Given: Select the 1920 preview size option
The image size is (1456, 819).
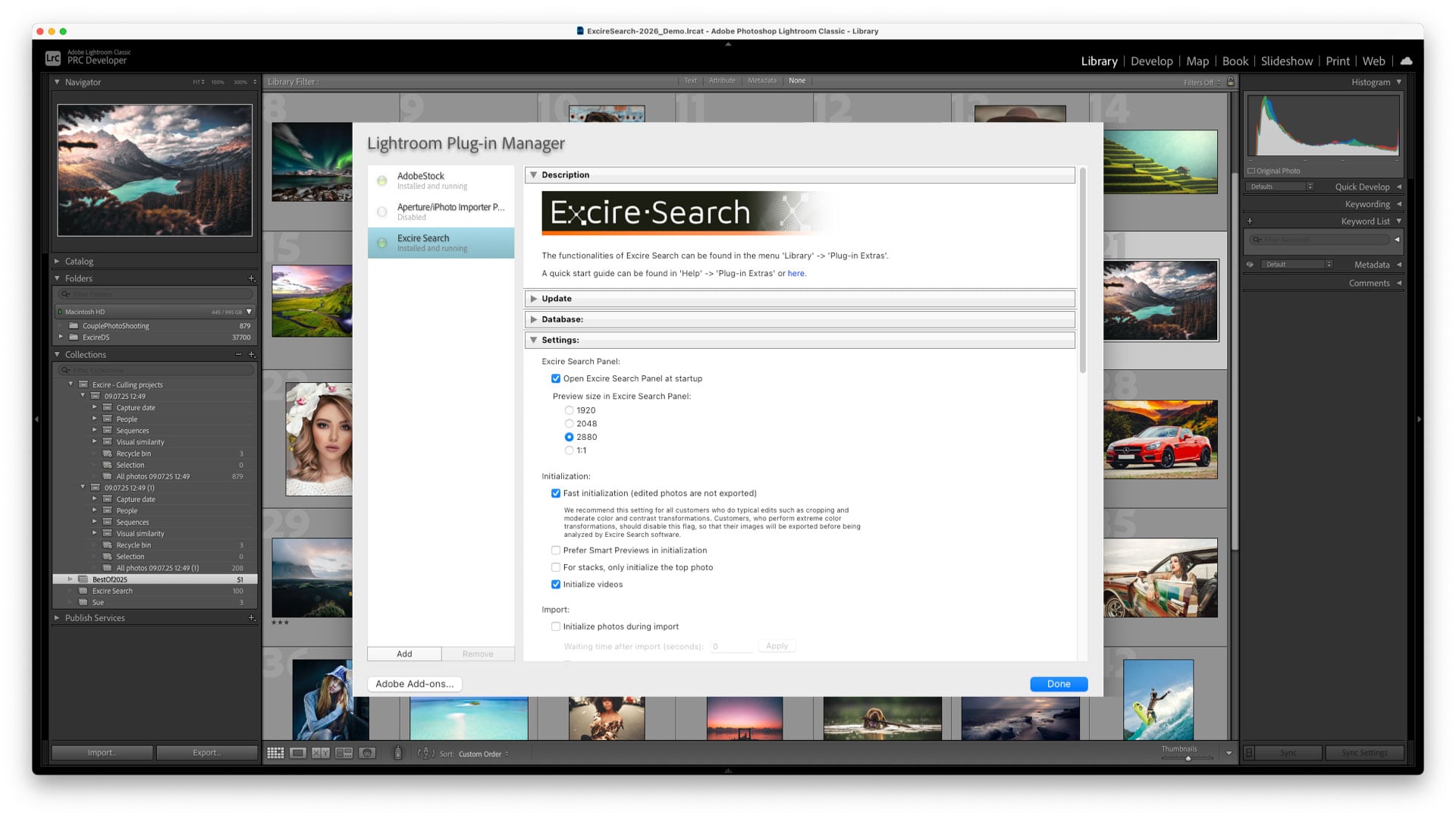Looking at the screenshot, I should coord(569,410).
